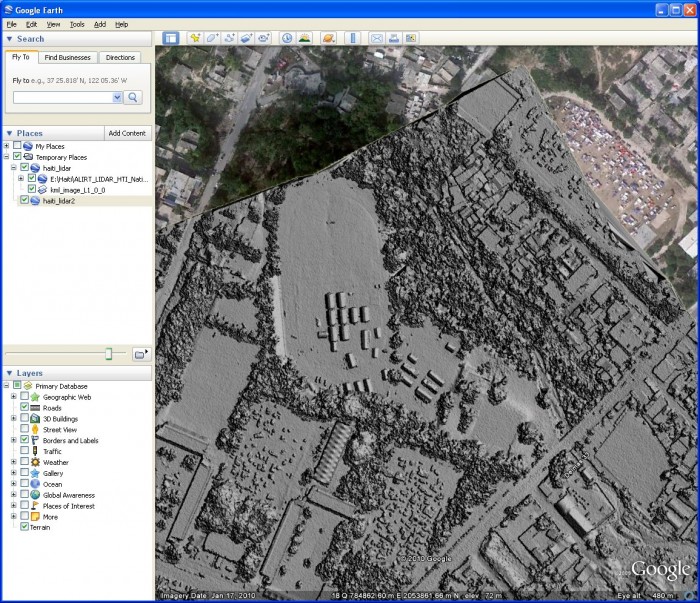
Task: Uncheck the haiti_lidar checkbox
Action: (25, 167)
